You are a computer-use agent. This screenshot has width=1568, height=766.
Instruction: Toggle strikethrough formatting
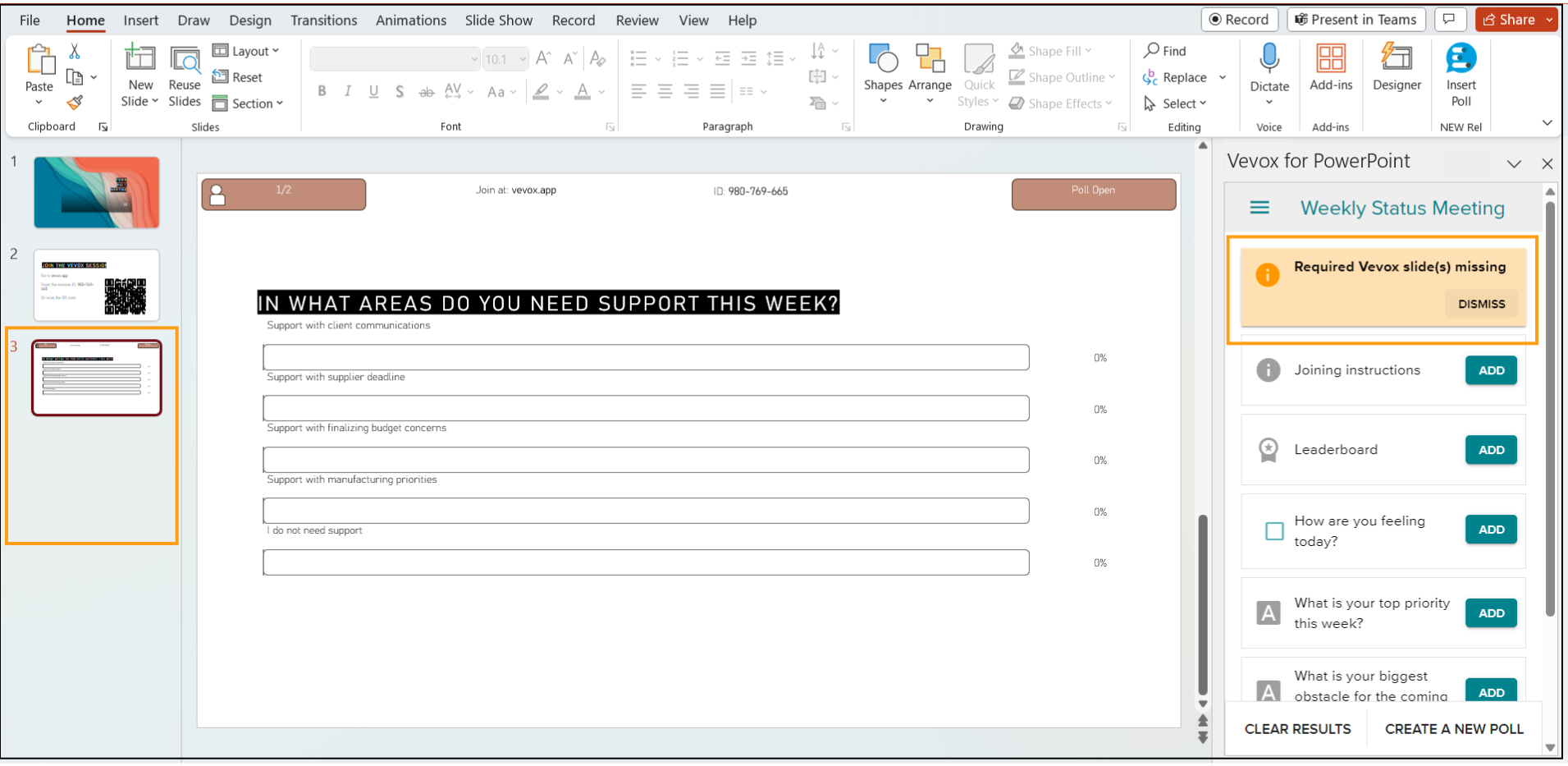(426, 91)
